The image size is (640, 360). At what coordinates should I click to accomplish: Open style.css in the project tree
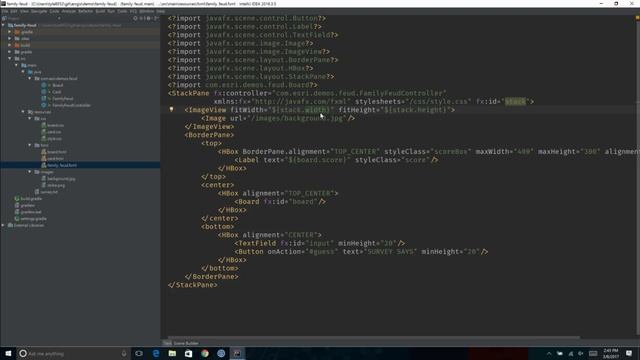pyautogui.click(x=54, y=139)
